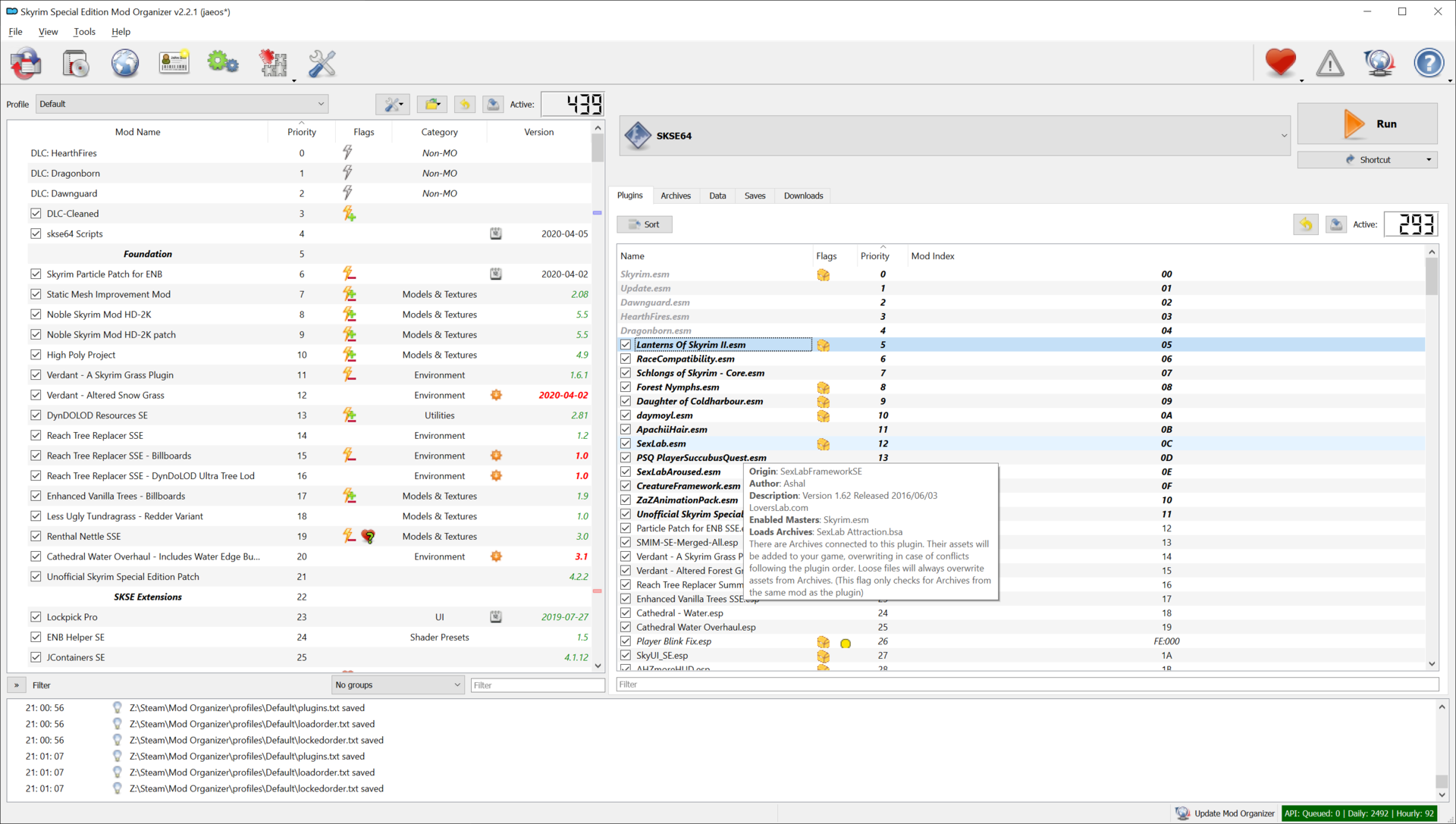1456x824 pixels.
Task: Select the Foundation separator row
Action: coord(300,254)
